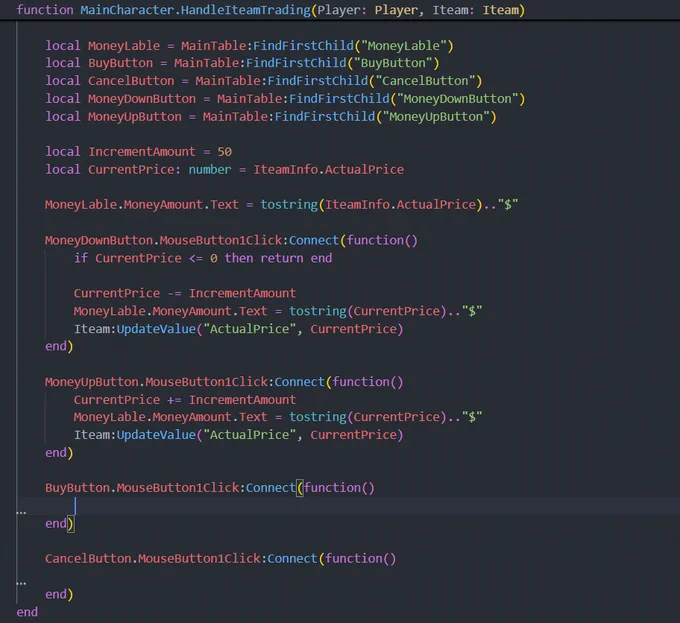Click the BuyButton variable in its local declaration

pos(121,63)
